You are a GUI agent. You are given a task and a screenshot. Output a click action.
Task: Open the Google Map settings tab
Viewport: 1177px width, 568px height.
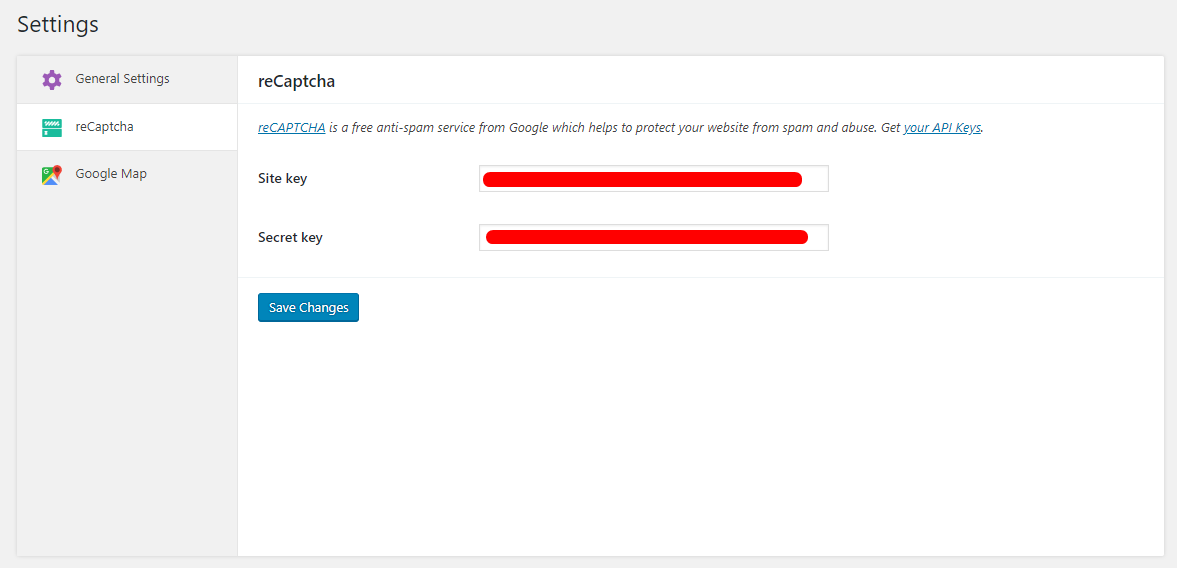111,174
